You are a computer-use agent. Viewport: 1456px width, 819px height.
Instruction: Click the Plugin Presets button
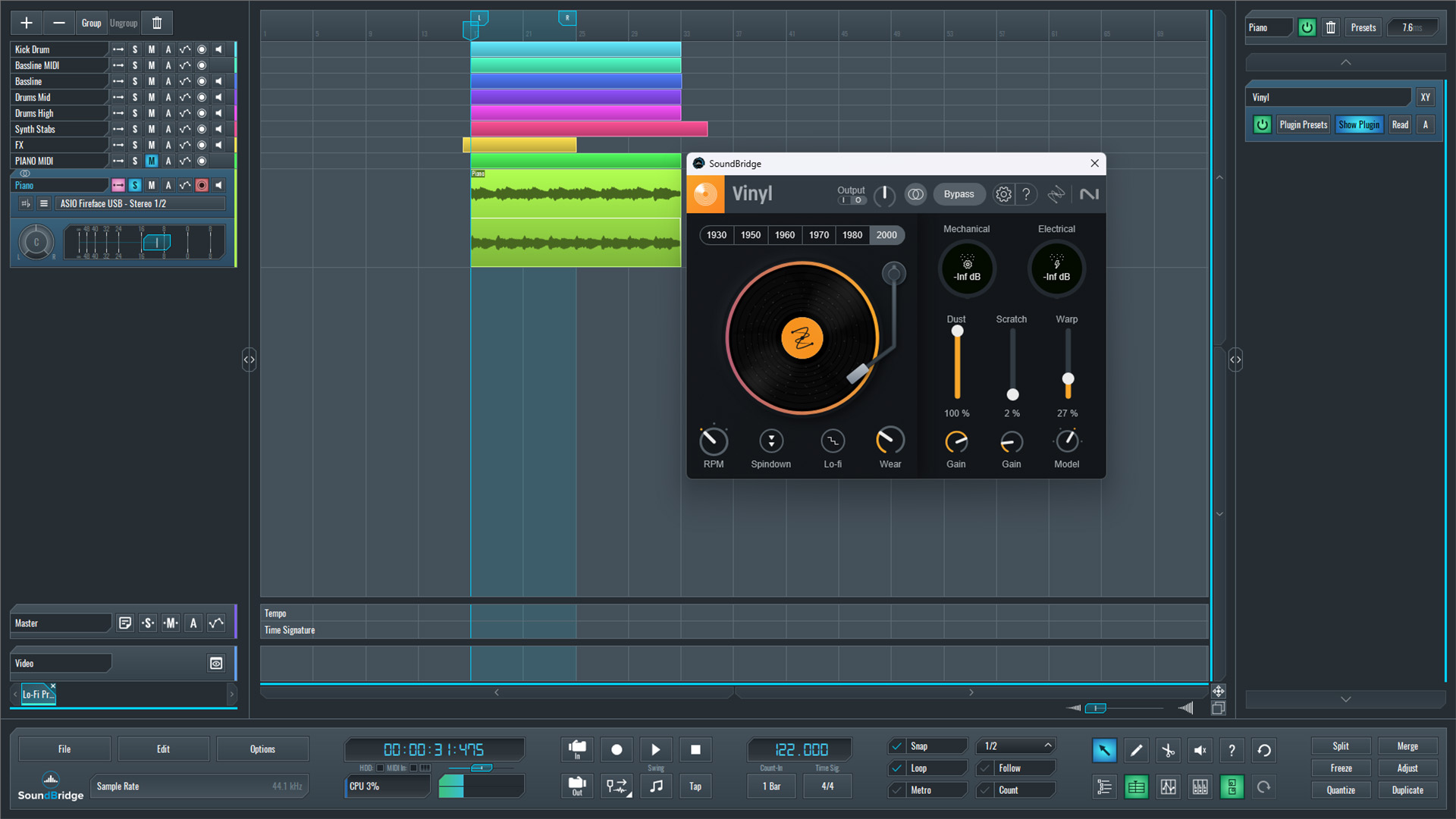point(1304,124)
